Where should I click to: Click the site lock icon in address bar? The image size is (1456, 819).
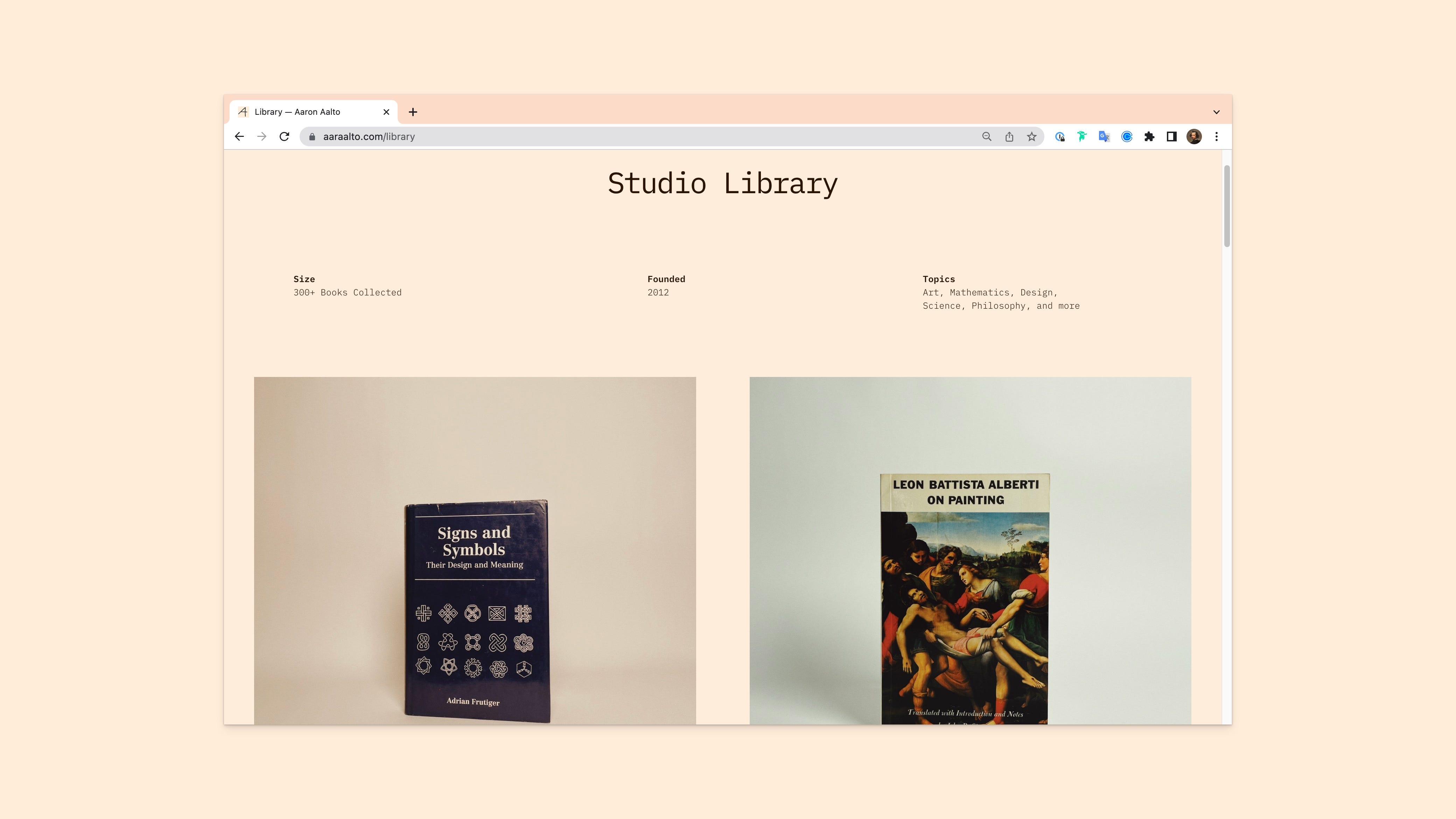click(312, 136)
